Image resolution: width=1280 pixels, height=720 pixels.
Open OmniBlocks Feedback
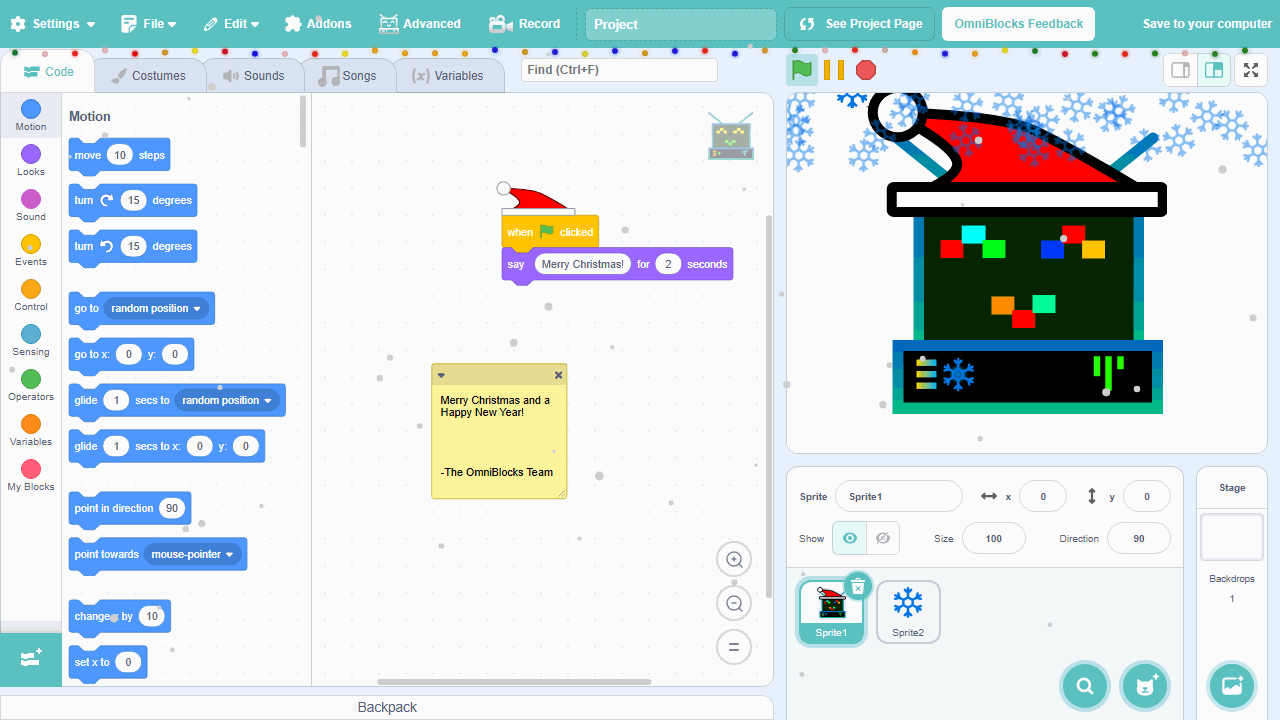click(1018, 24)
